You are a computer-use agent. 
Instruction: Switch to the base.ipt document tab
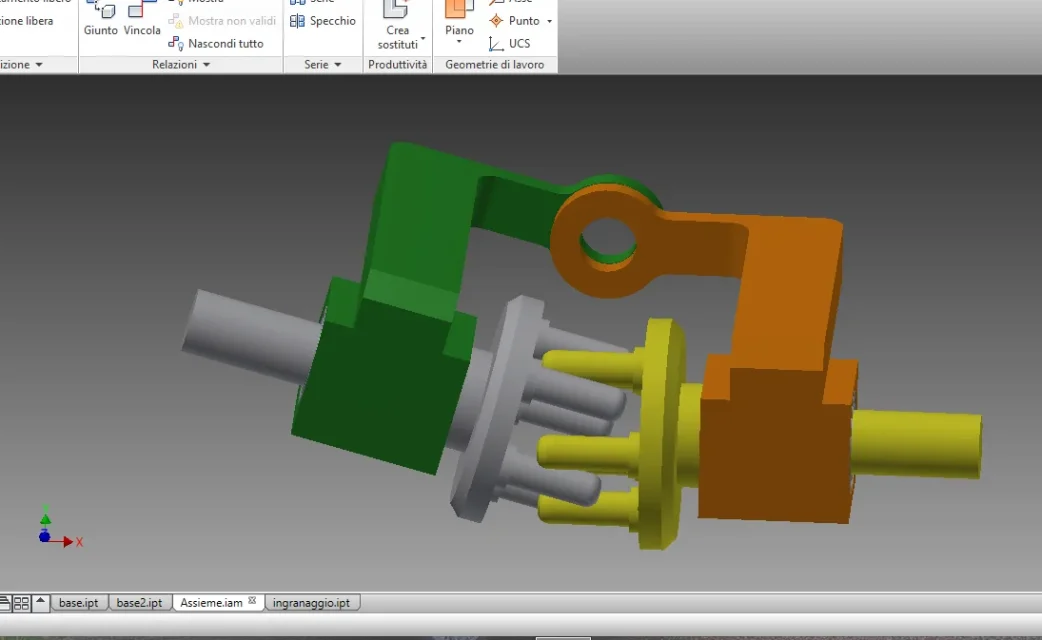tap(78, 603)
